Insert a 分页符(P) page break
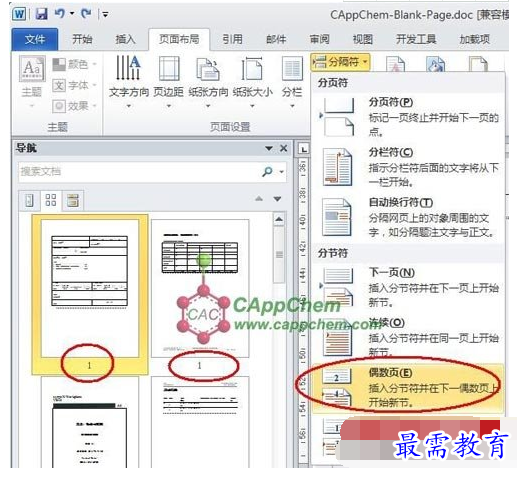 point(408,117)
